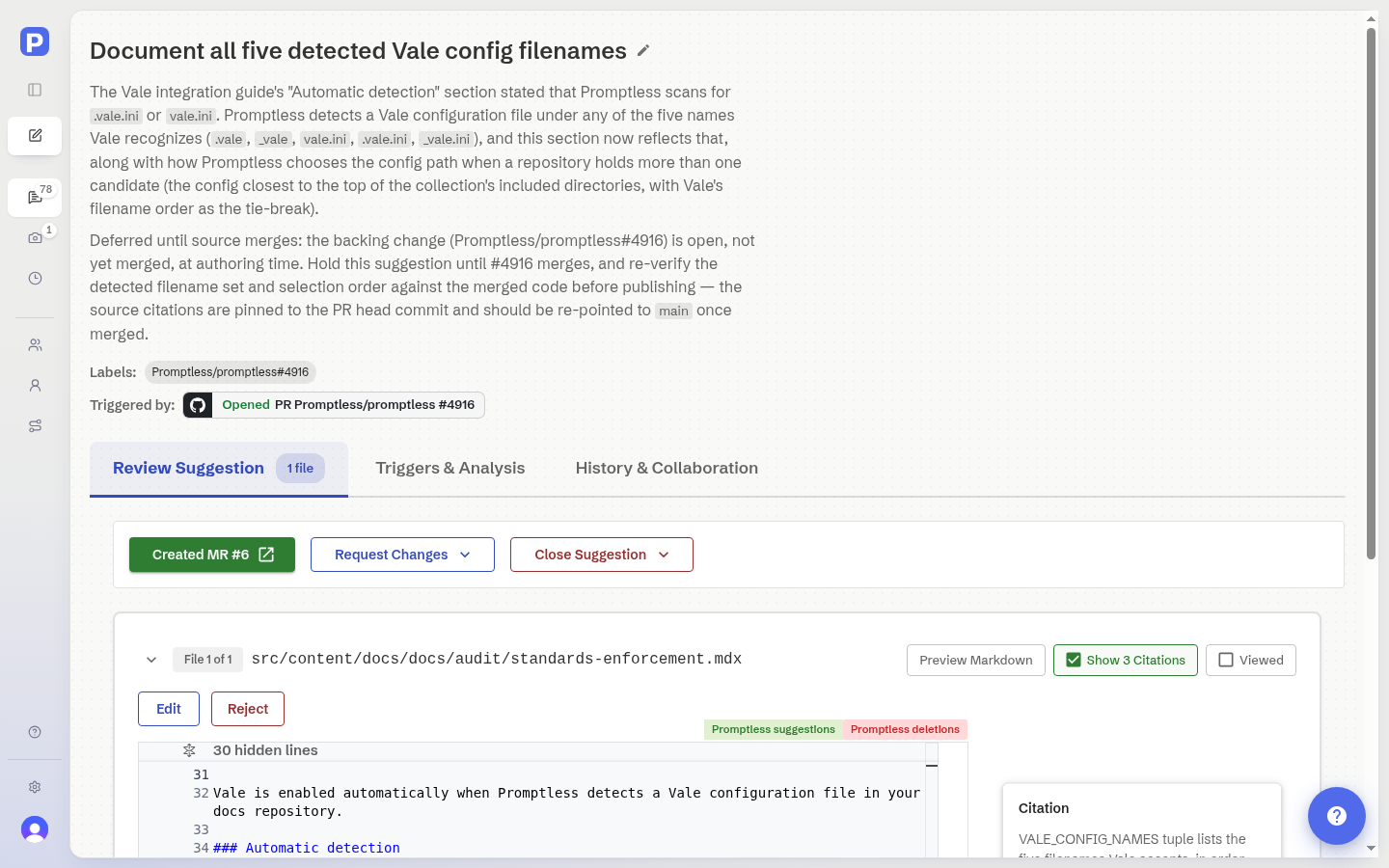Click the Citation card heading
The height and width of the screenshot is (868, 1389).
pos(1044,808)
